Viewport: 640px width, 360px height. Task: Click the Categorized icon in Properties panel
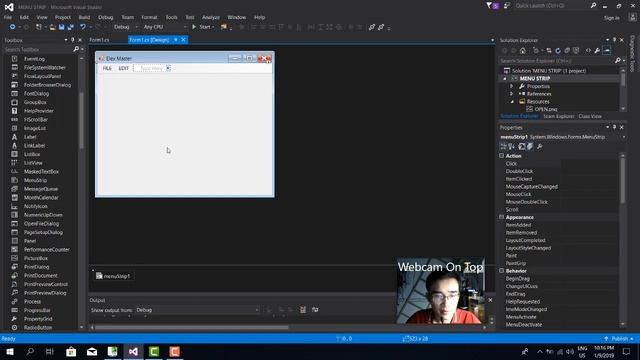pyautogui.click(x=503, y=146)
